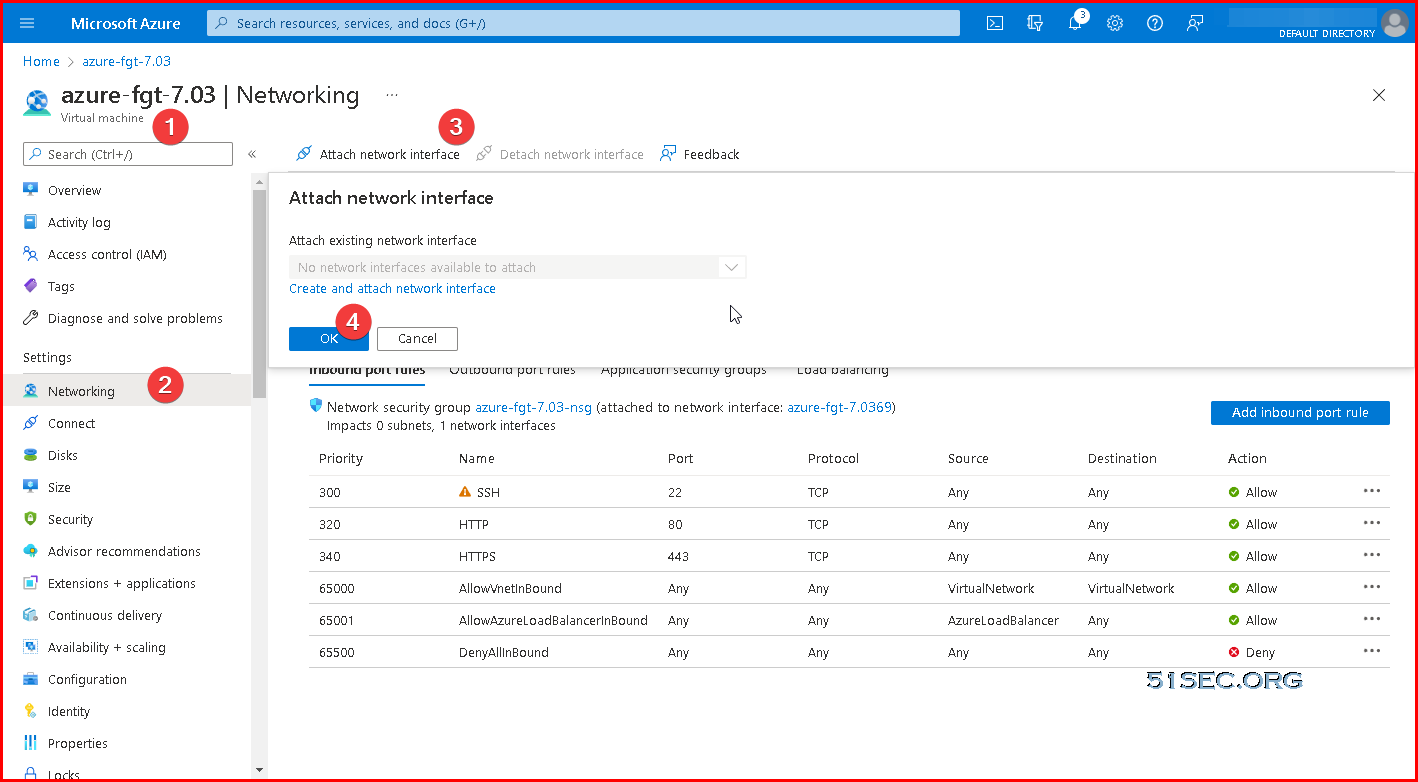Open the notifications bell
Viewport: 1418px width, 782px height.
coord(1075,23)
